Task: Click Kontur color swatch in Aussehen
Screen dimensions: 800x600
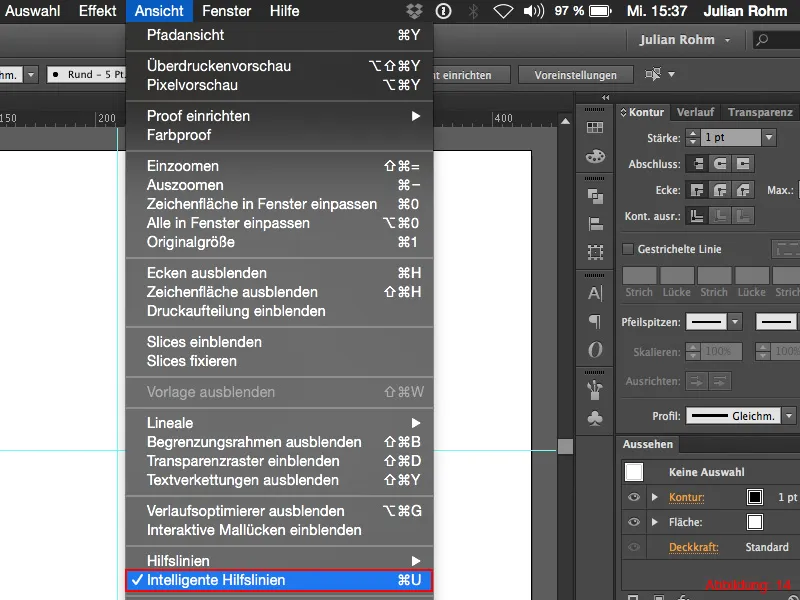Action: coord(755,497)
